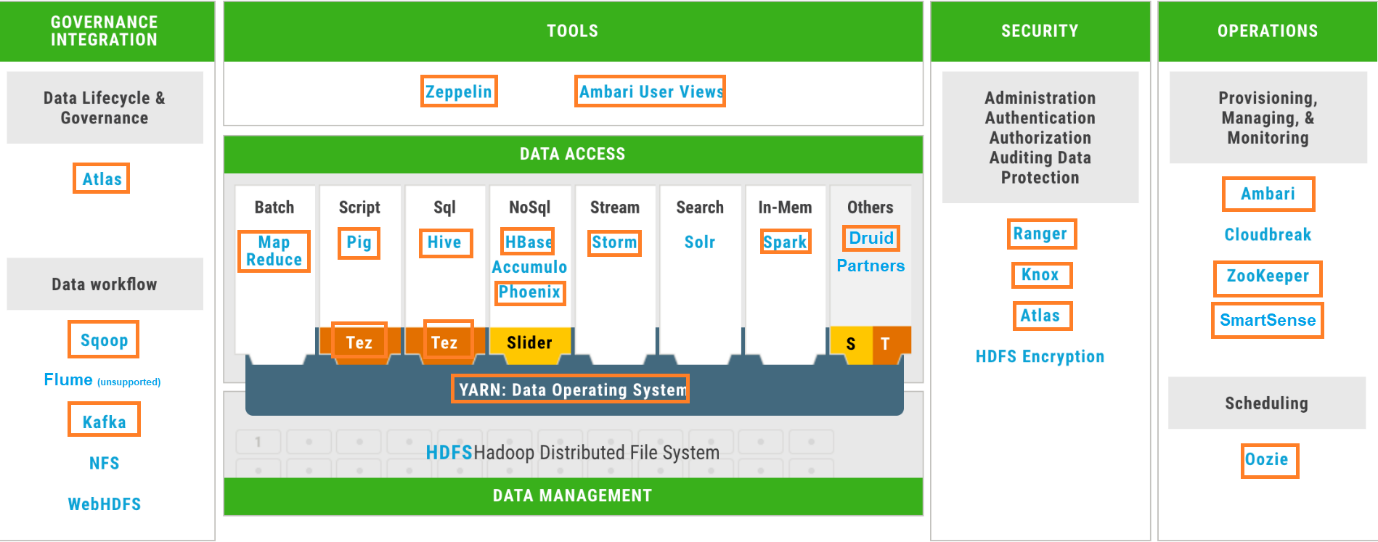Click HBase under NoSql
The width and height of the screenshot is (1378, 542).
pos(528,242)
